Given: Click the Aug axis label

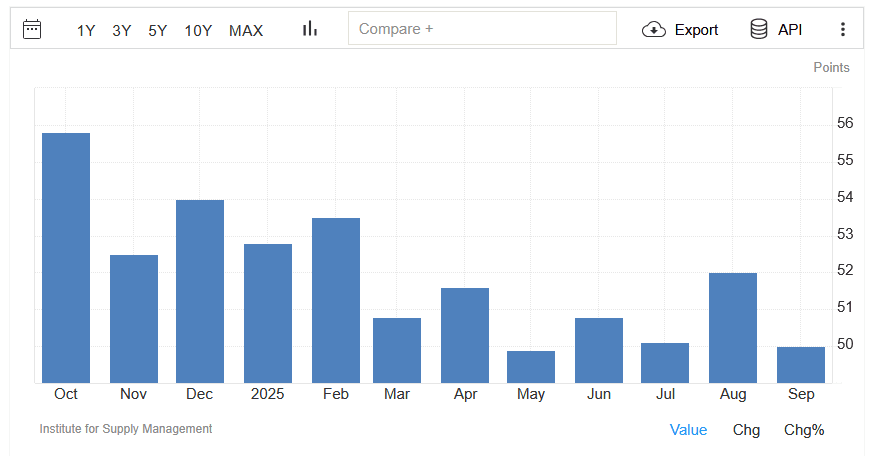Looking at the screenshot, I should click(x=733, y=394).
